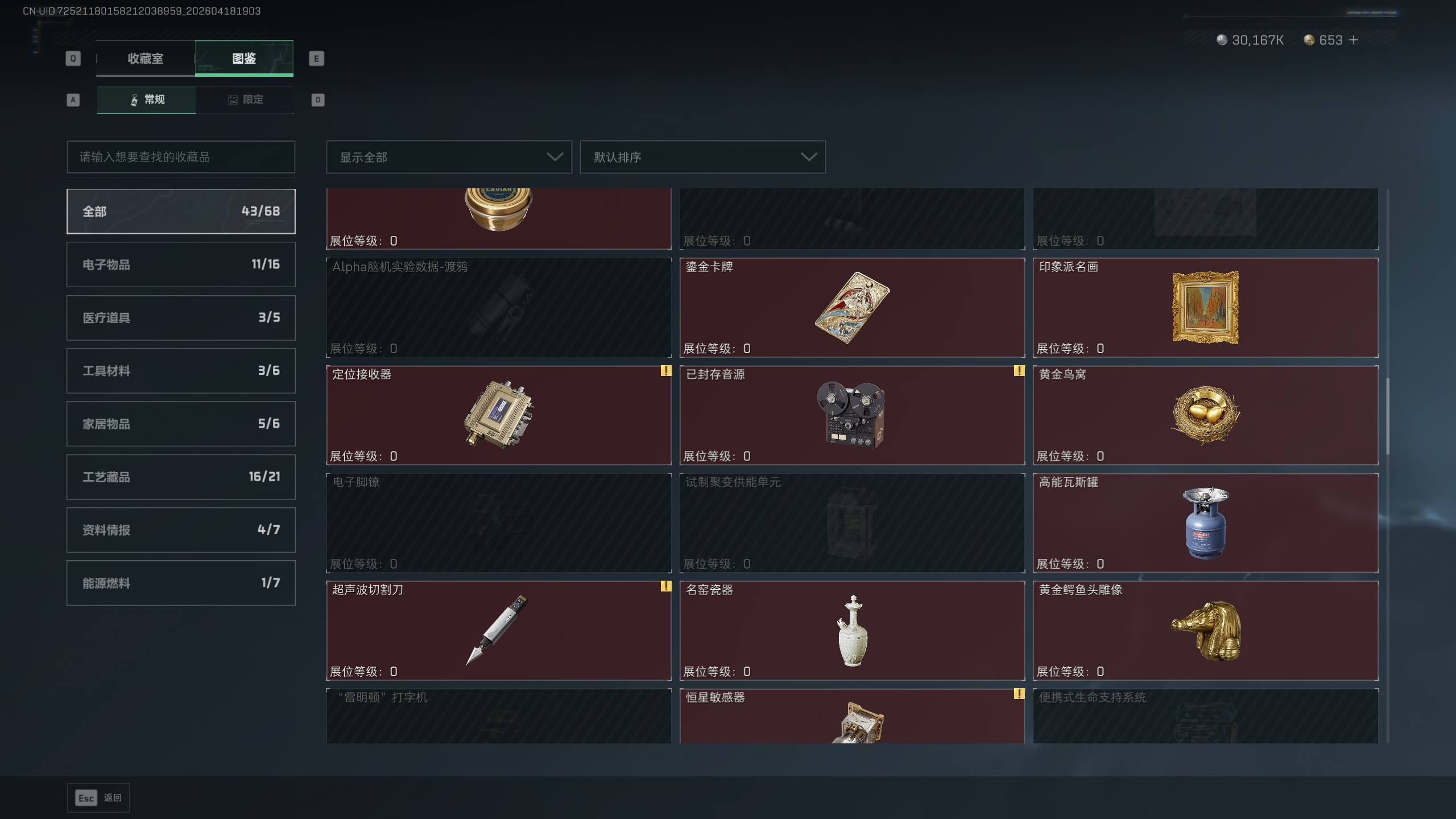Image resolution: width=1456 pixels, height=819 pixels.
Task: Click the 黄金鳄鱼头雕像 statue icon
Action: 1206,630
